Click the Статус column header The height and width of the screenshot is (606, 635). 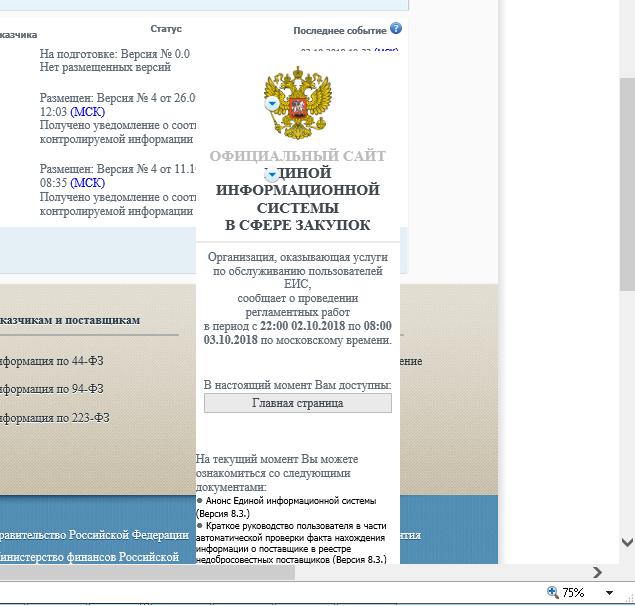(166, 29)
